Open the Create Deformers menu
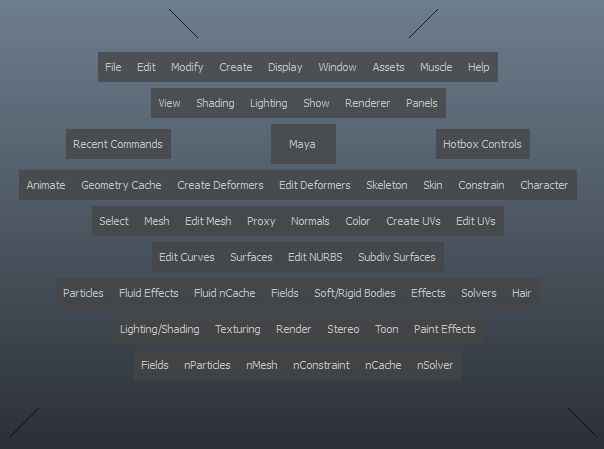 [220, 185]
